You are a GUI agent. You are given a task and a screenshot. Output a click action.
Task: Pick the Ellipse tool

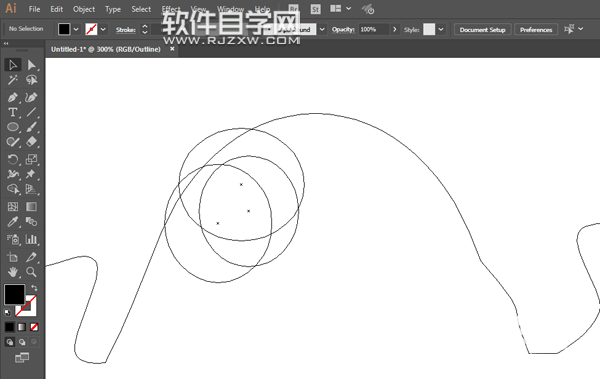[x=13, y=127]
